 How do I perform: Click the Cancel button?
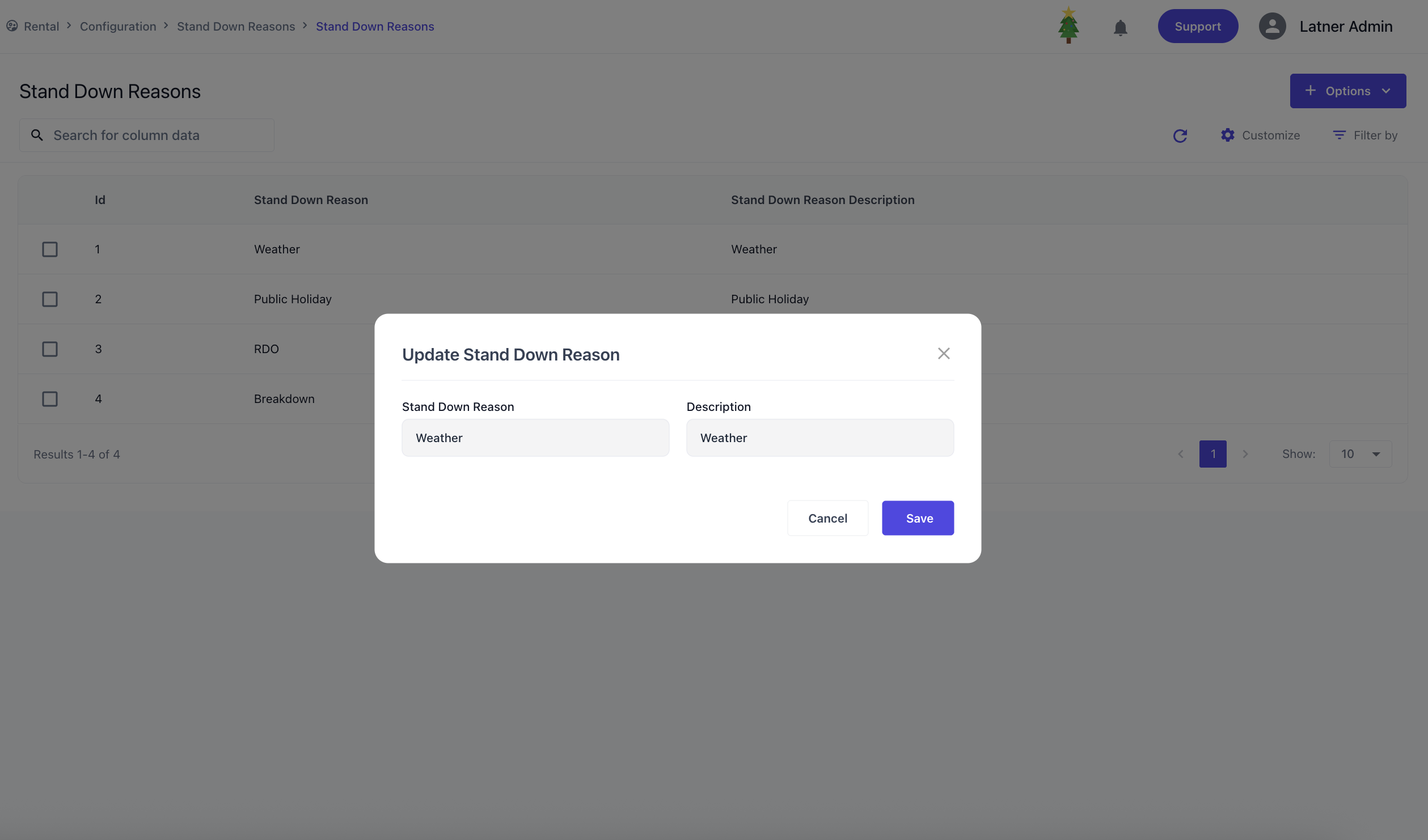pos(827,518)
